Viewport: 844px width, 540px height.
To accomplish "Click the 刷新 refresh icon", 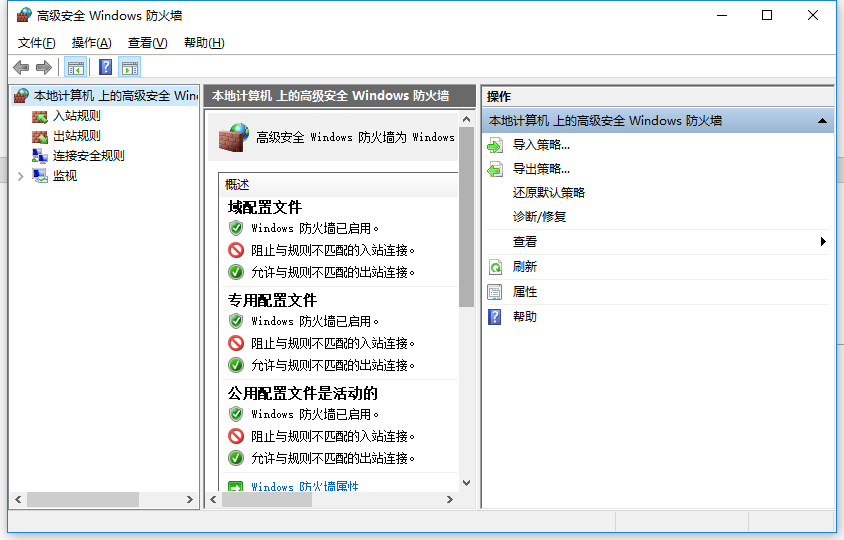I will [495, 267].
